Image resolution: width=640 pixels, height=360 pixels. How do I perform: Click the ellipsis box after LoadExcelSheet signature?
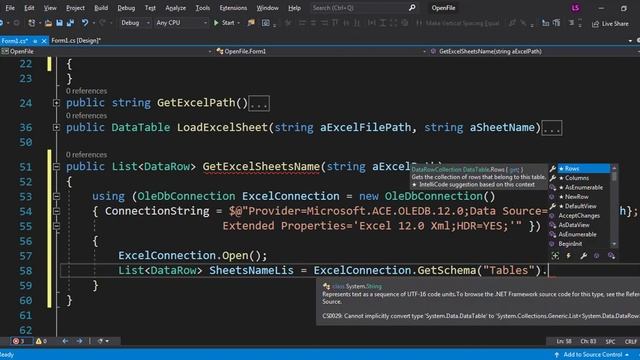pos(552,128)
